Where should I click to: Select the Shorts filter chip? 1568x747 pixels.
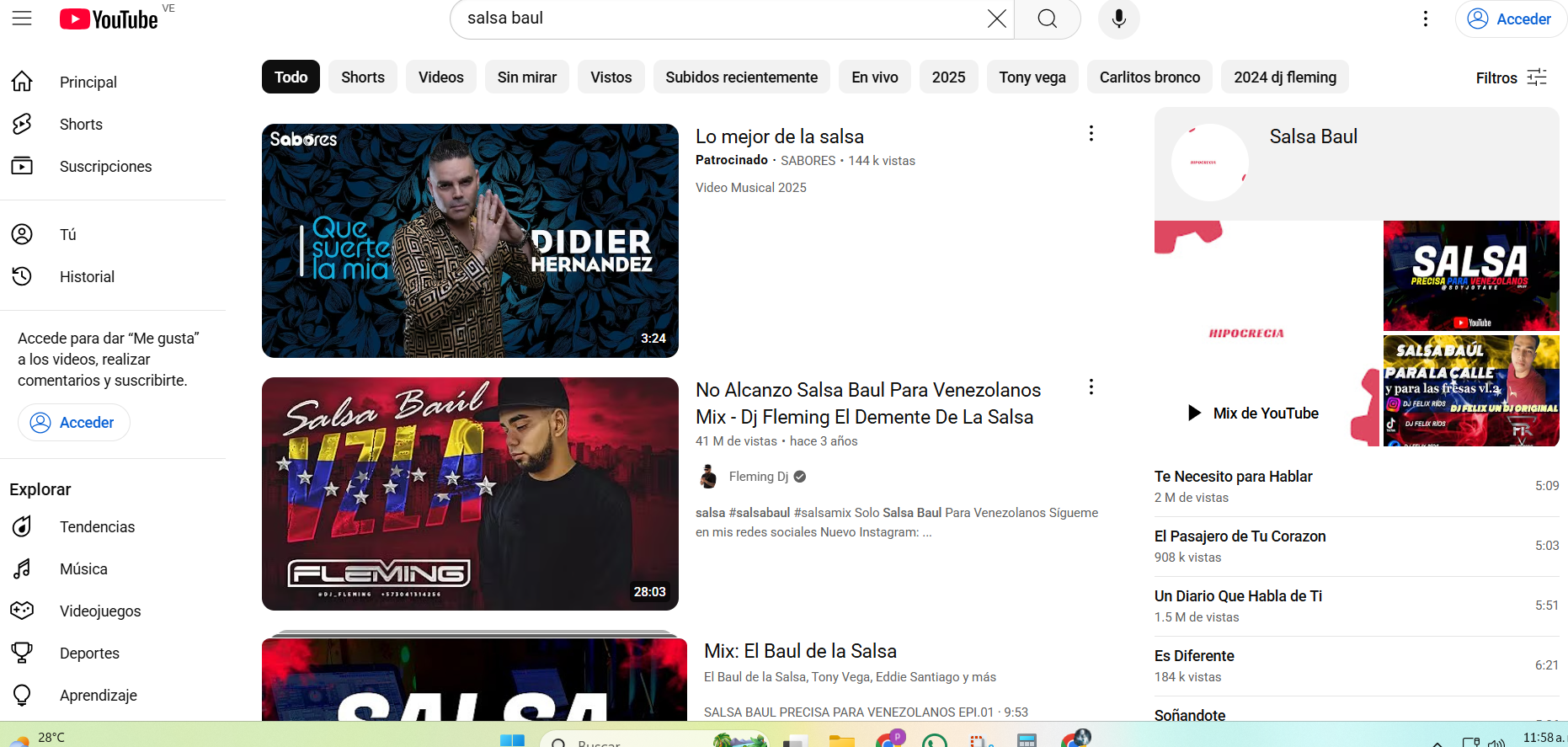[x=363, y=77]
